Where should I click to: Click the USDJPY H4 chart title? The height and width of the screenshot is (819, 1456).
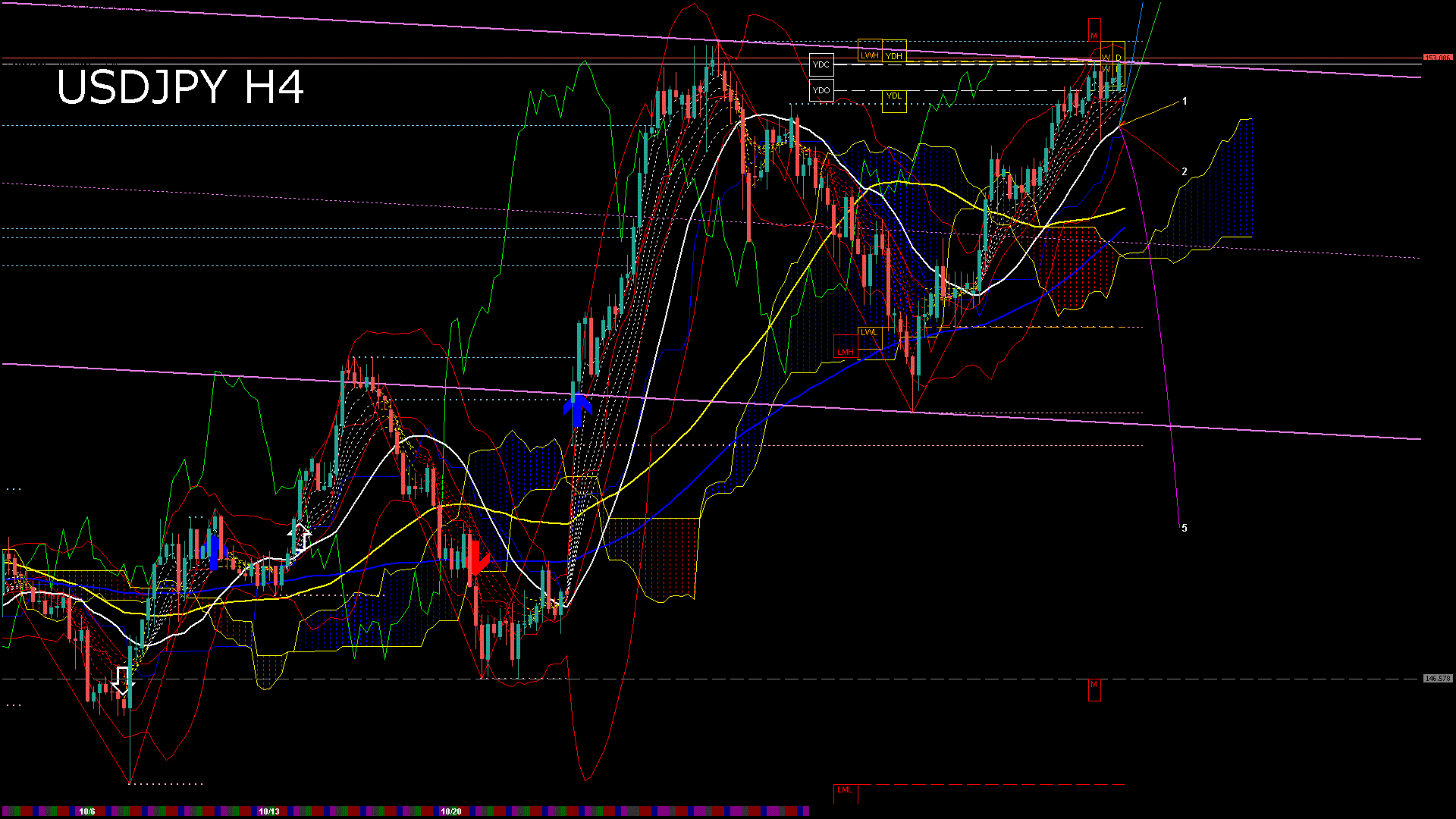[x=180, y=87]
